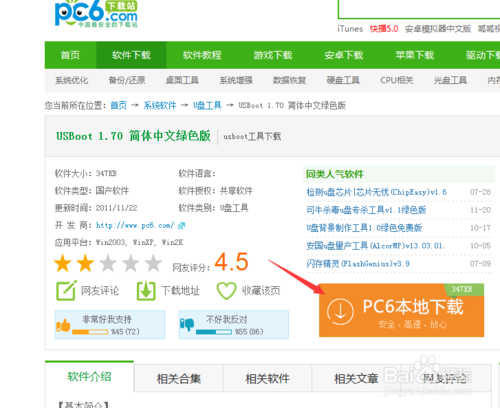Screen dimensions: 500x408
Task: Click the 4.5 rating score
Action: click(x=231, y=261)
